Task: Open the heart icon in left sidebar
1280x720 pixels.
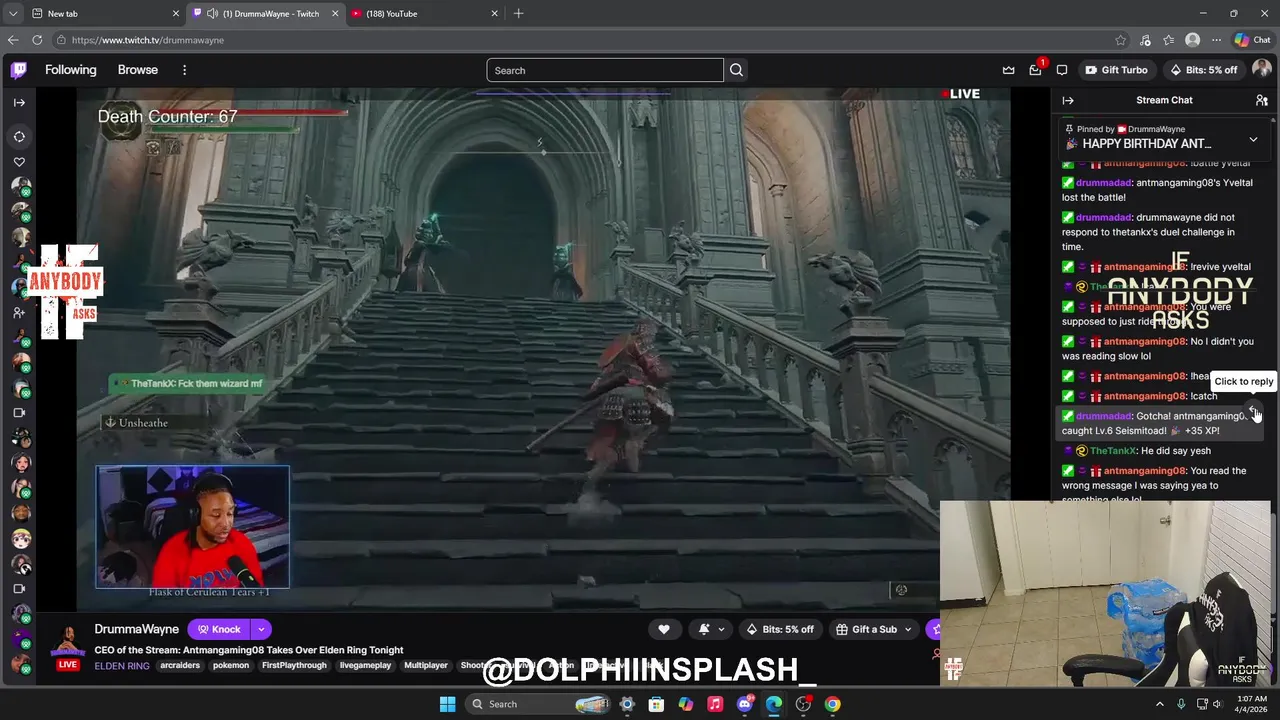Action: (19, 162)
